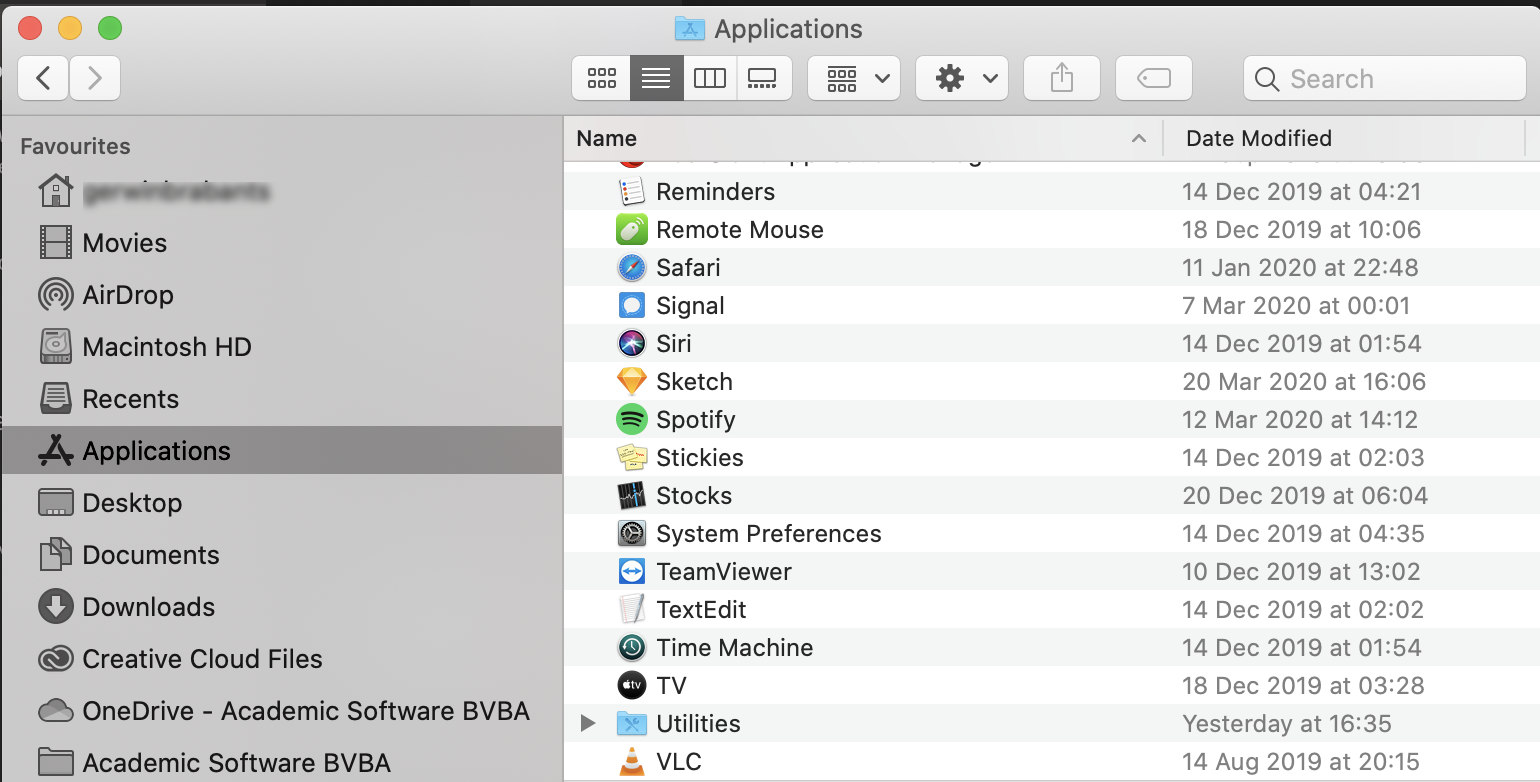Click the Time Machine file name

point(735,647)
